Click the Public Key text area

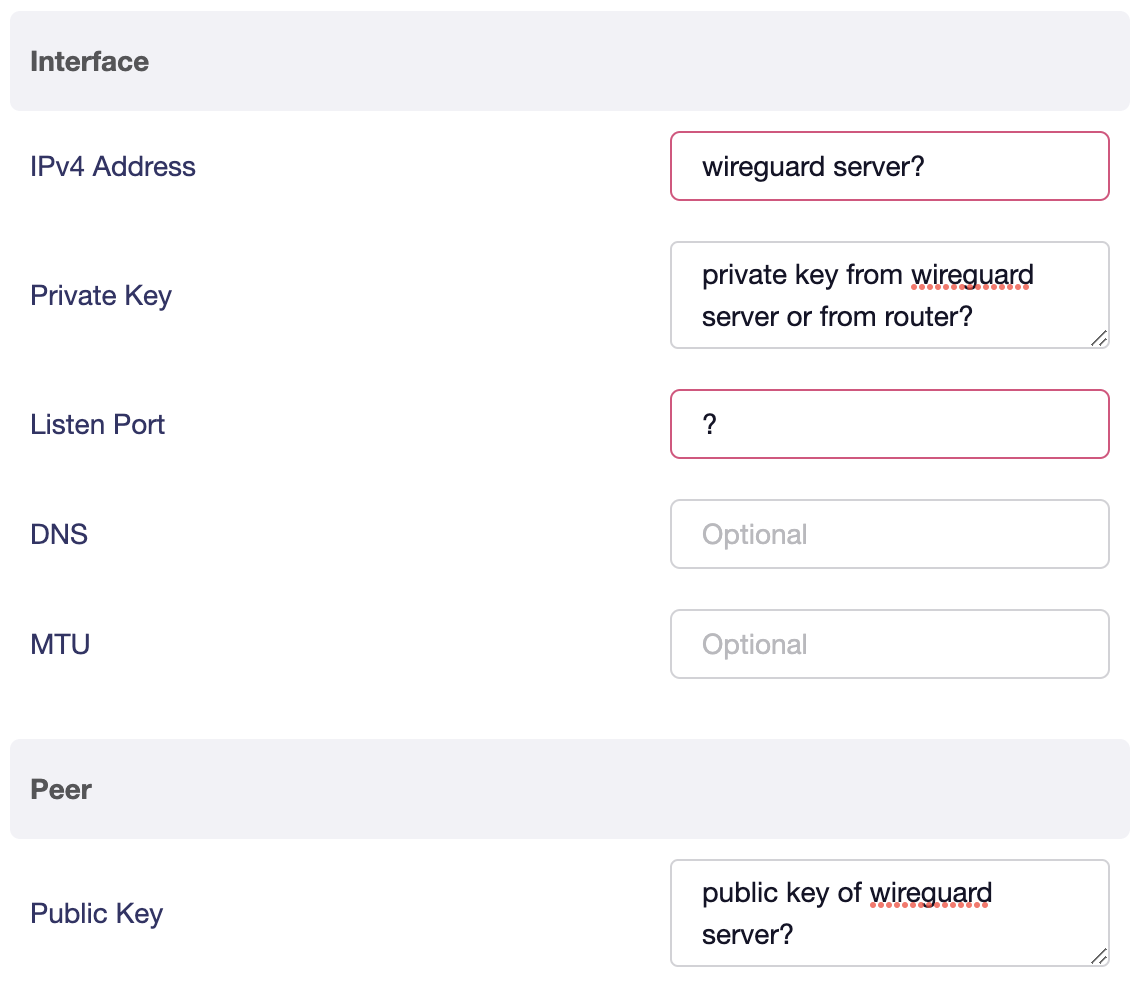(889, 913)
